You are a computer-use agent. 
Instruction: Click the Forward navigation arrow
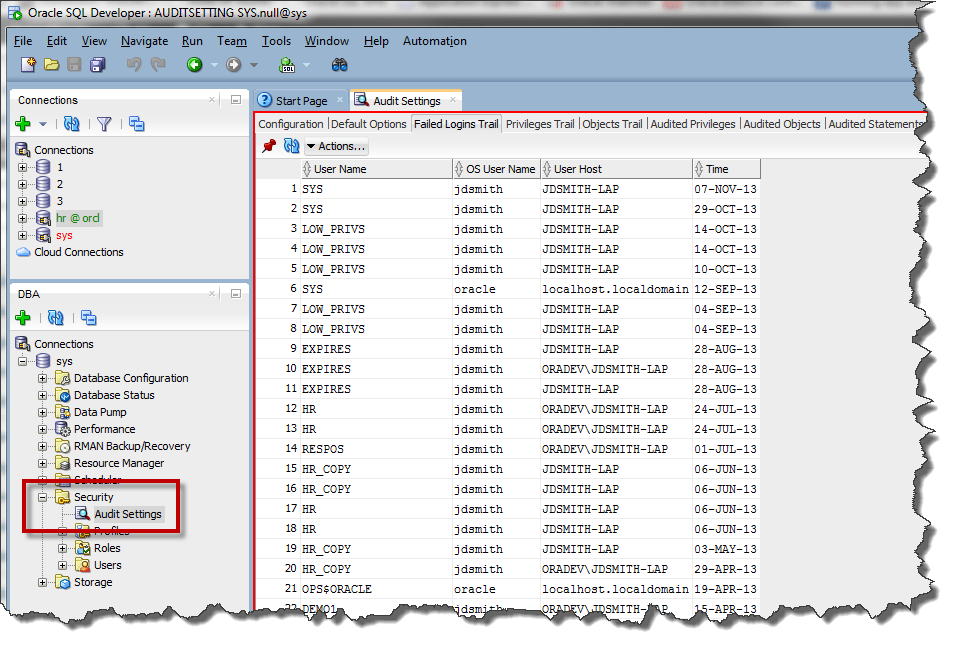click(x=234, y=65)
